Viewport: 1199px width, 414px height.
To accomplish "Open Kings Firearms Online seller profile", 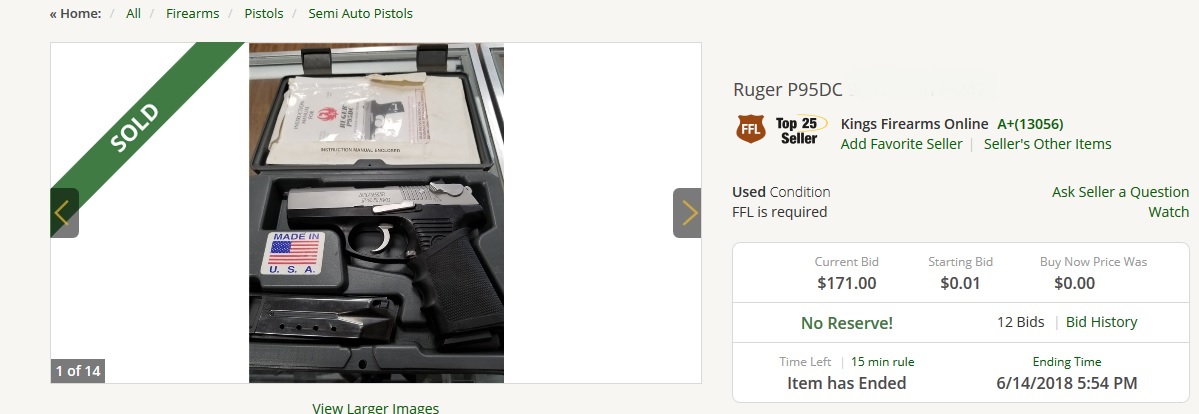I will point(915,124).
